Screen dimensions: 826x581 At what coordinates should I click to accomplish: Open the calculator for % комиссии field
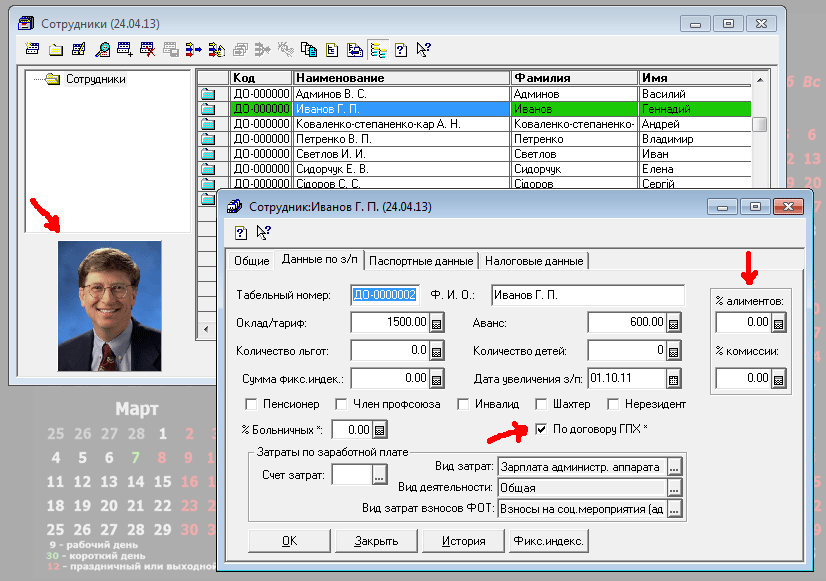click(x=779, y=379)
